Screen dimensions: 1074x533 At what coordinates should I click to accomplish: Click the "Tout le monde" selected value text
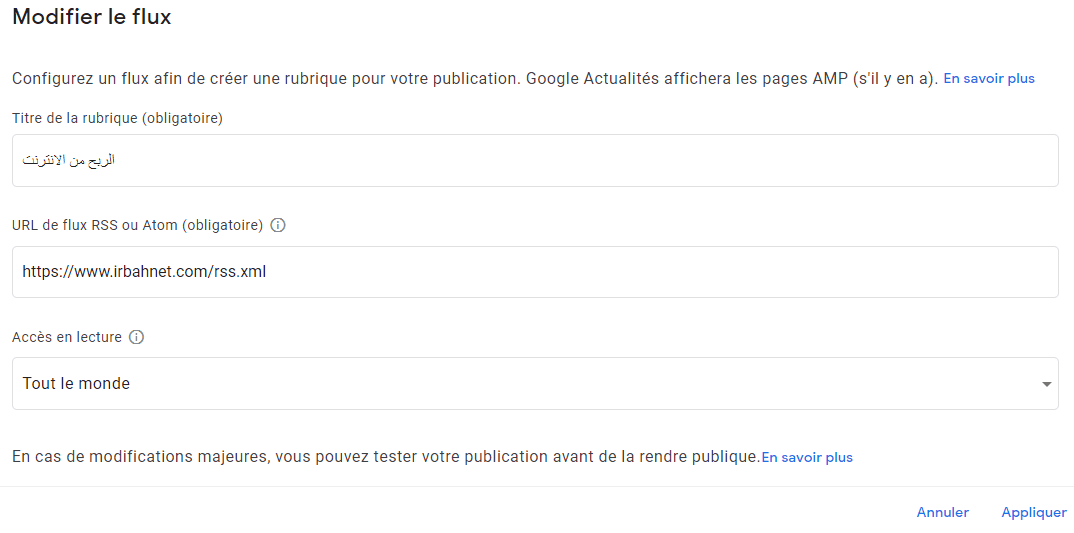[x=76, y=384]
